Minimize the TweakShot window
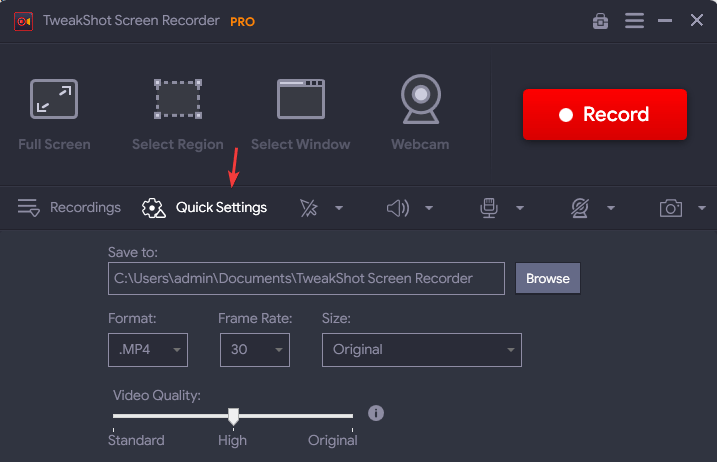 tap(665, 21)
